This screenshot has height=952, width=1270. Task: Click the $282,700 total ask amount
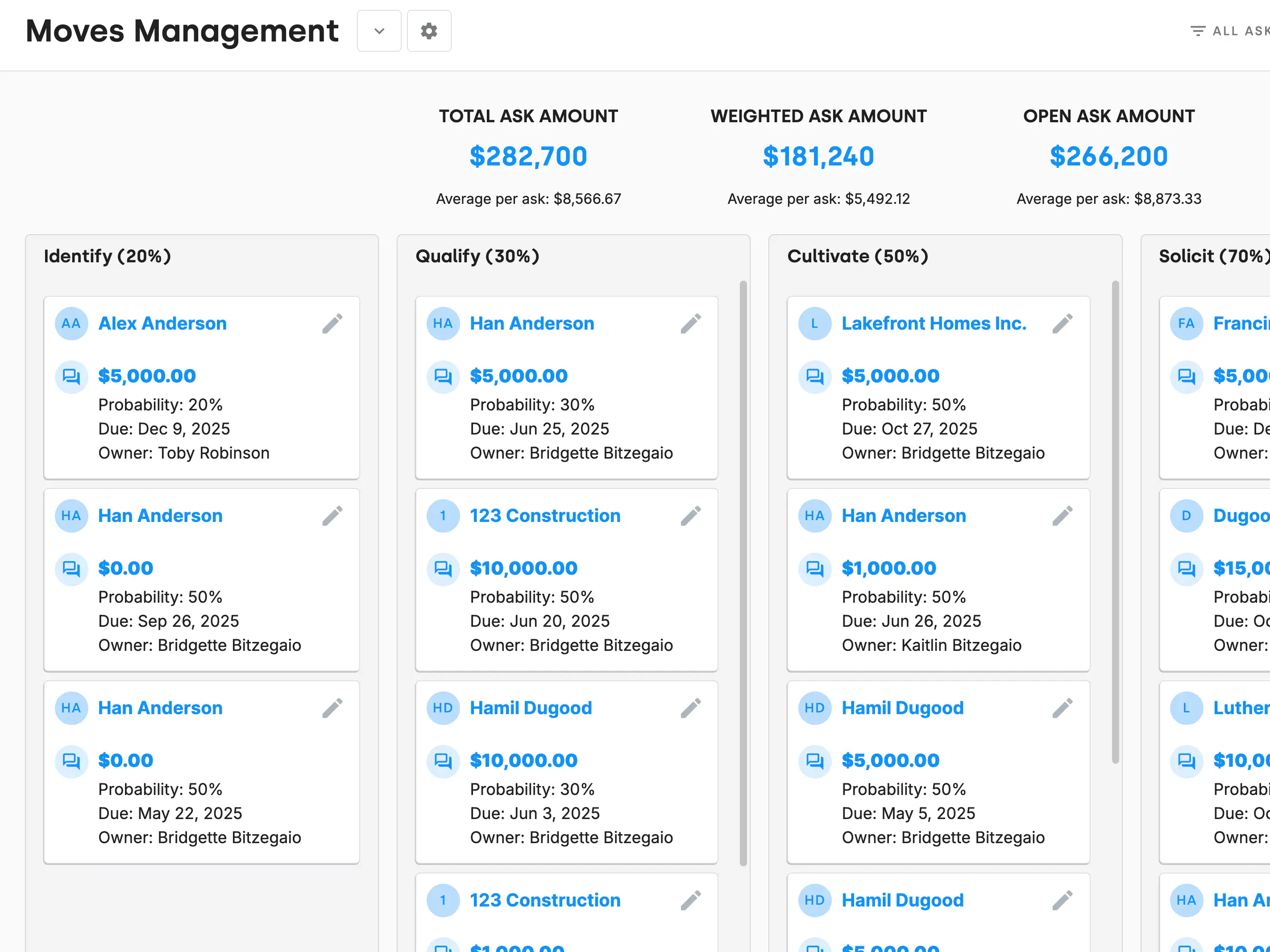click(528, 157)
